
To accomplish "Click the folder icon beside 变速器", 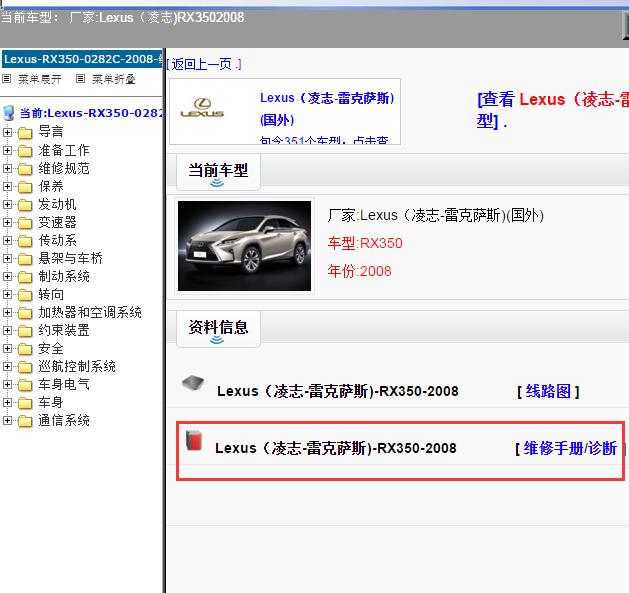I will coord(25,223).
